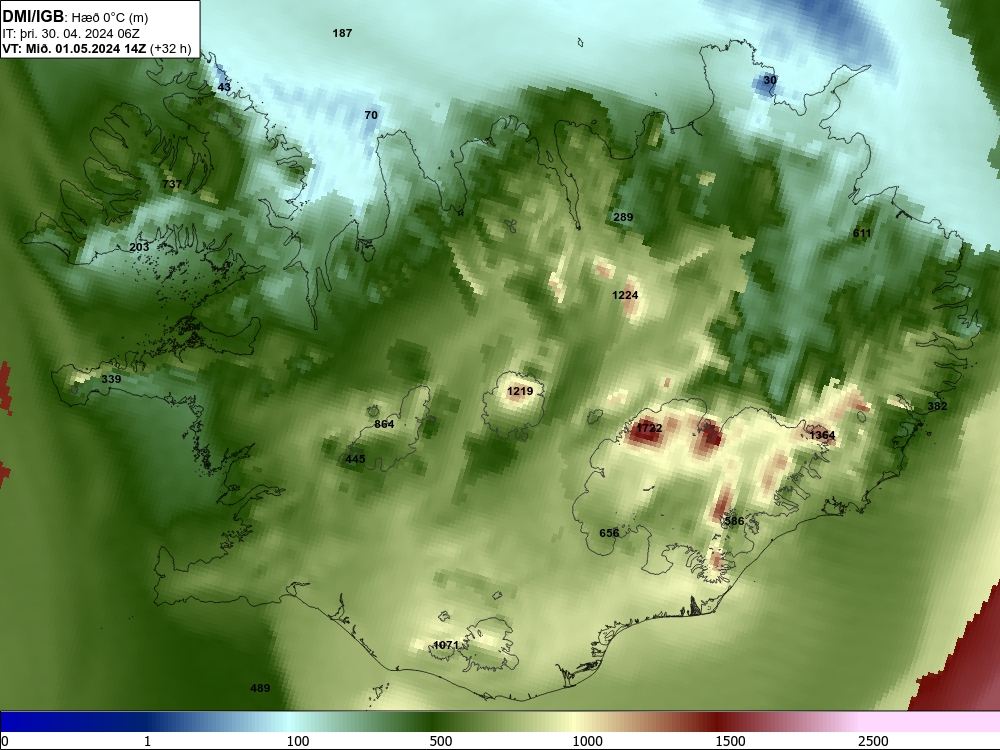The image size is (1000, 750).
Task: Pick the 1000 tick on the color scale
Action: coord(587,741)
